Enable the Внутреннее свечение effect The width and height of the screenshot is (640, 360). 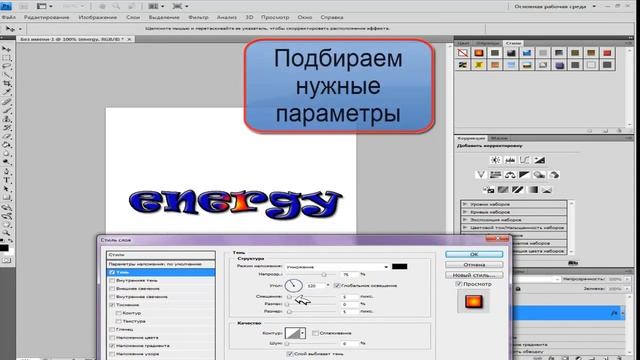point(112,297)
